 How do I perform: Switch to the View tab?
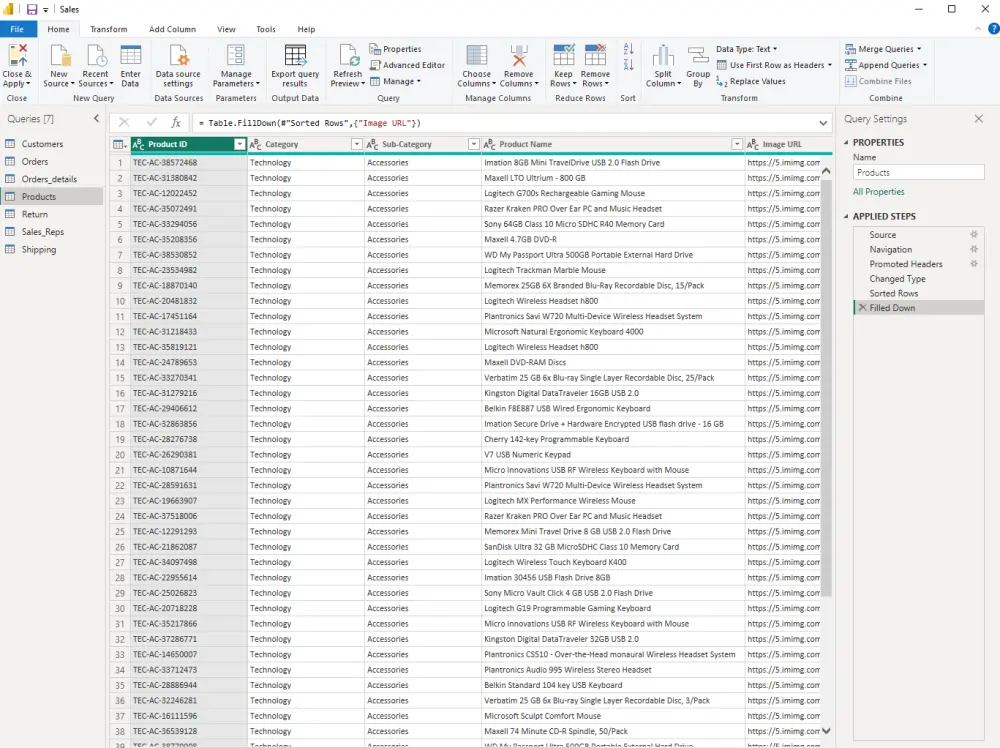click(x=226, y=29)
